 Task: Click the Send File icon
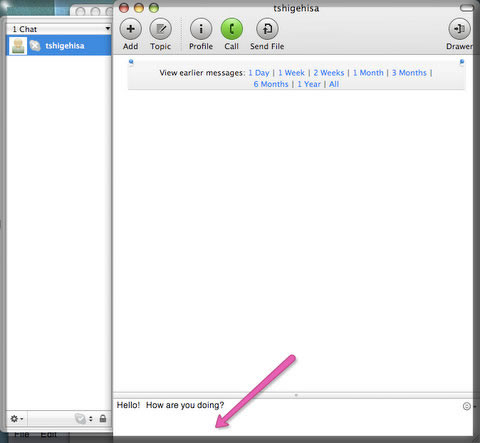pos(267,29)
